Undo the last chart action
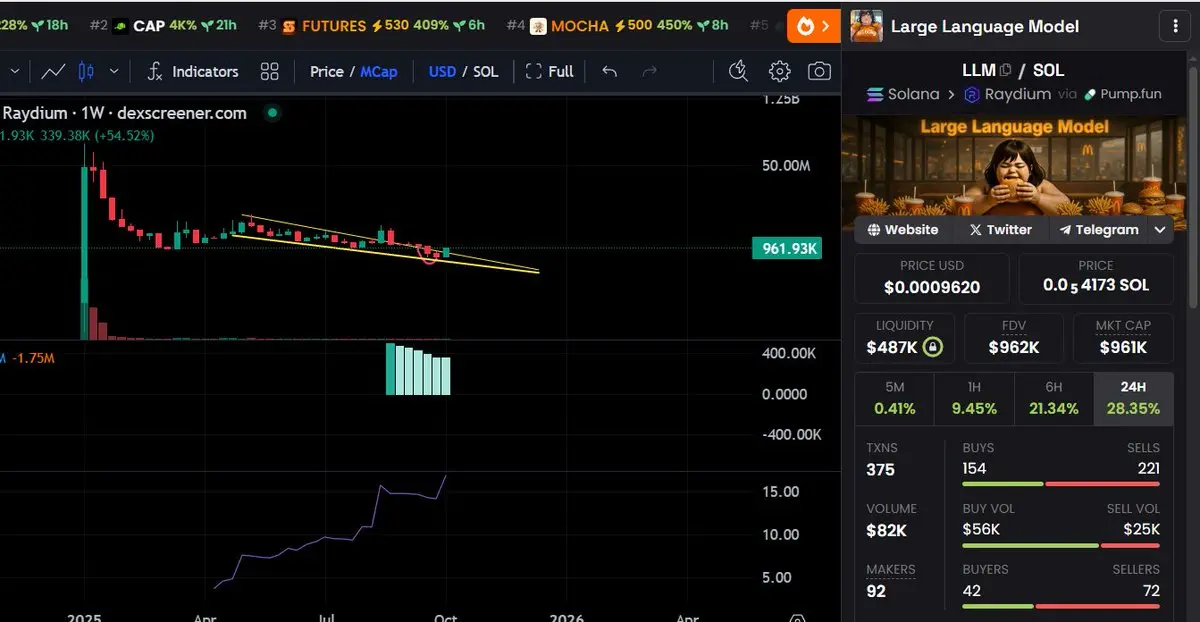This screenshot has width=1200, height=622. pyautogui.click(x=609, y=71)
